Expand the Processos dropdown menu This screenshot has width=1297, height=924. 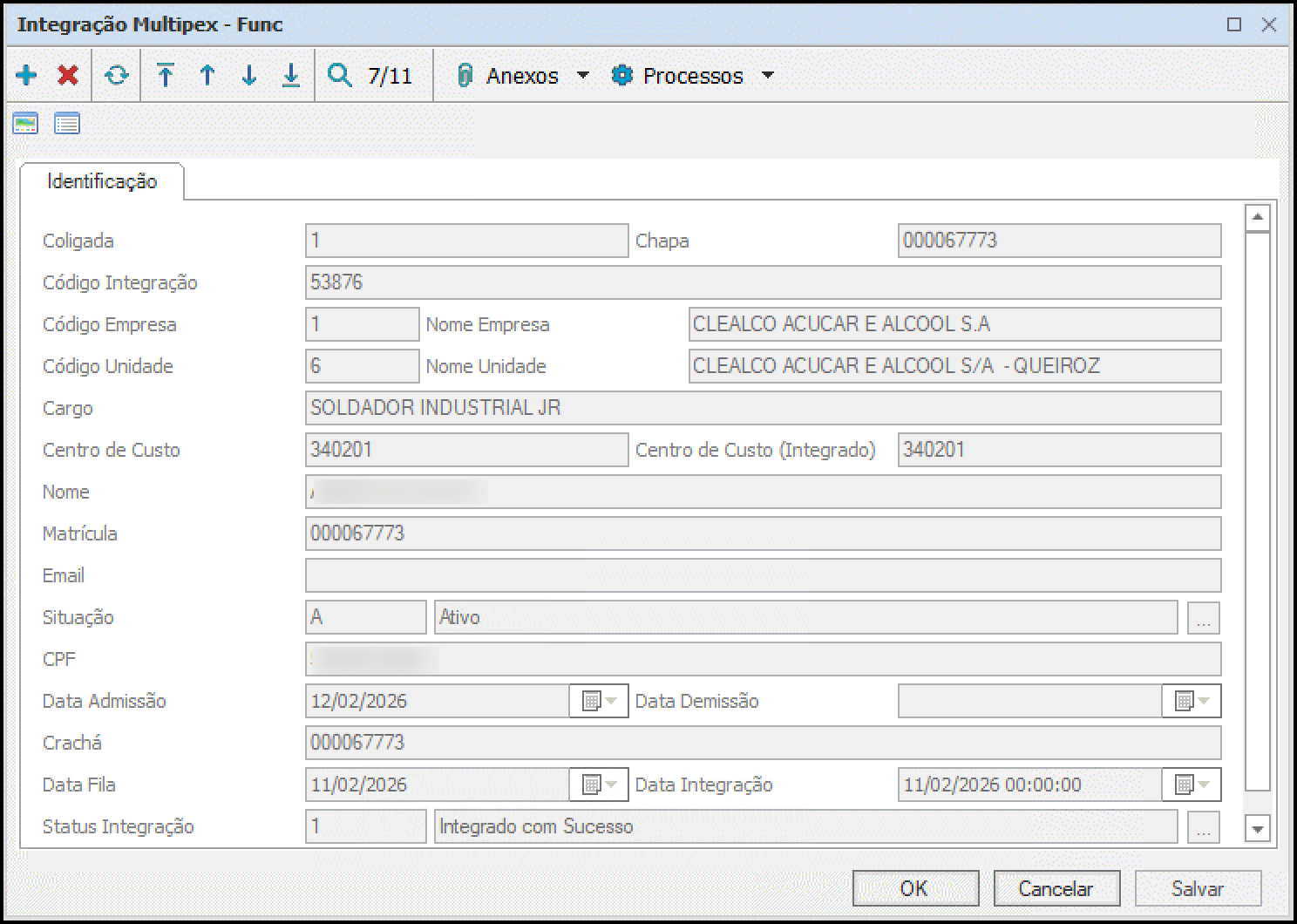click(768, 76)
